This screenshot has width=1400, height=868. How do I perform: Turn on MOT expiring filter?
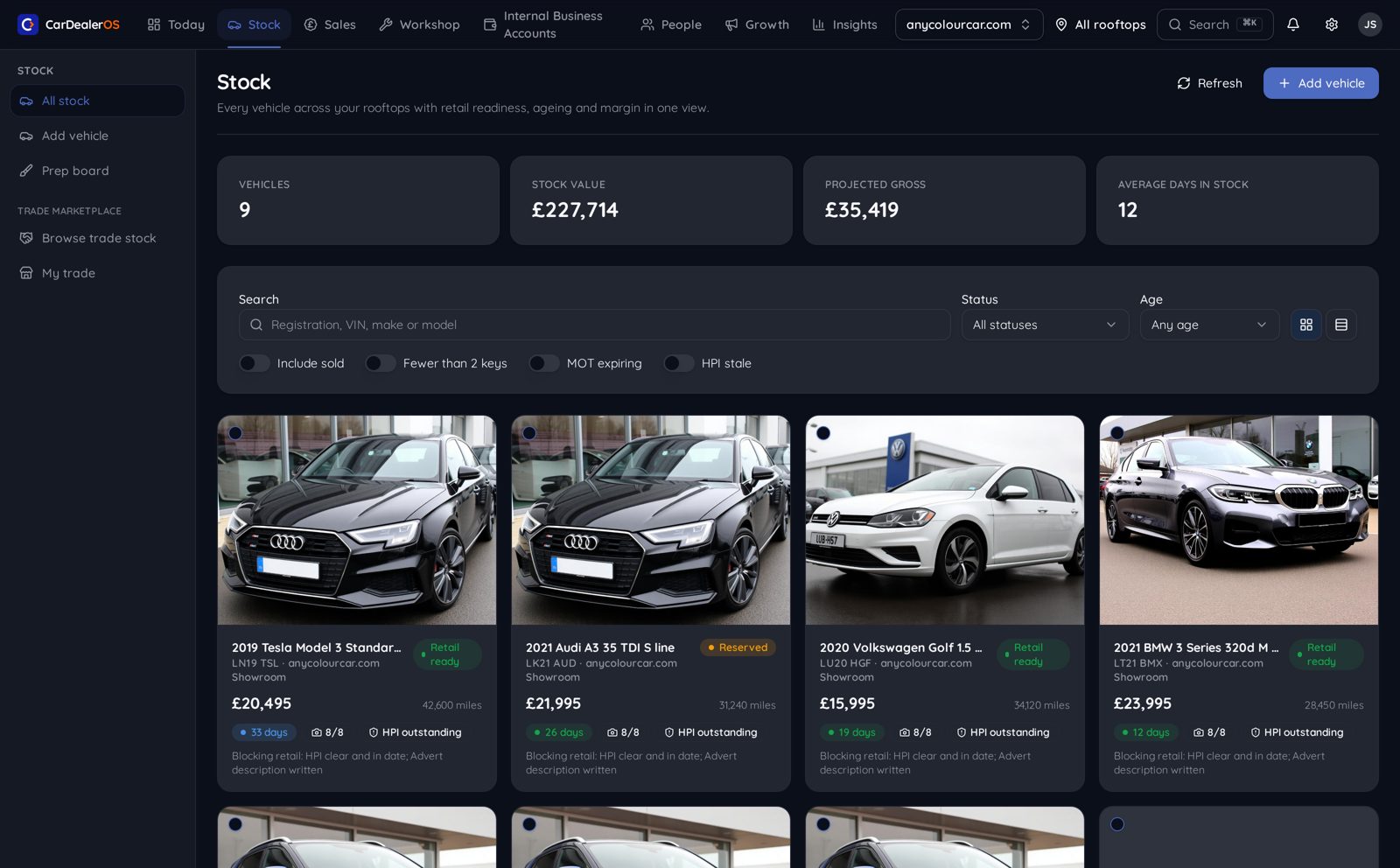pos(544,363)
